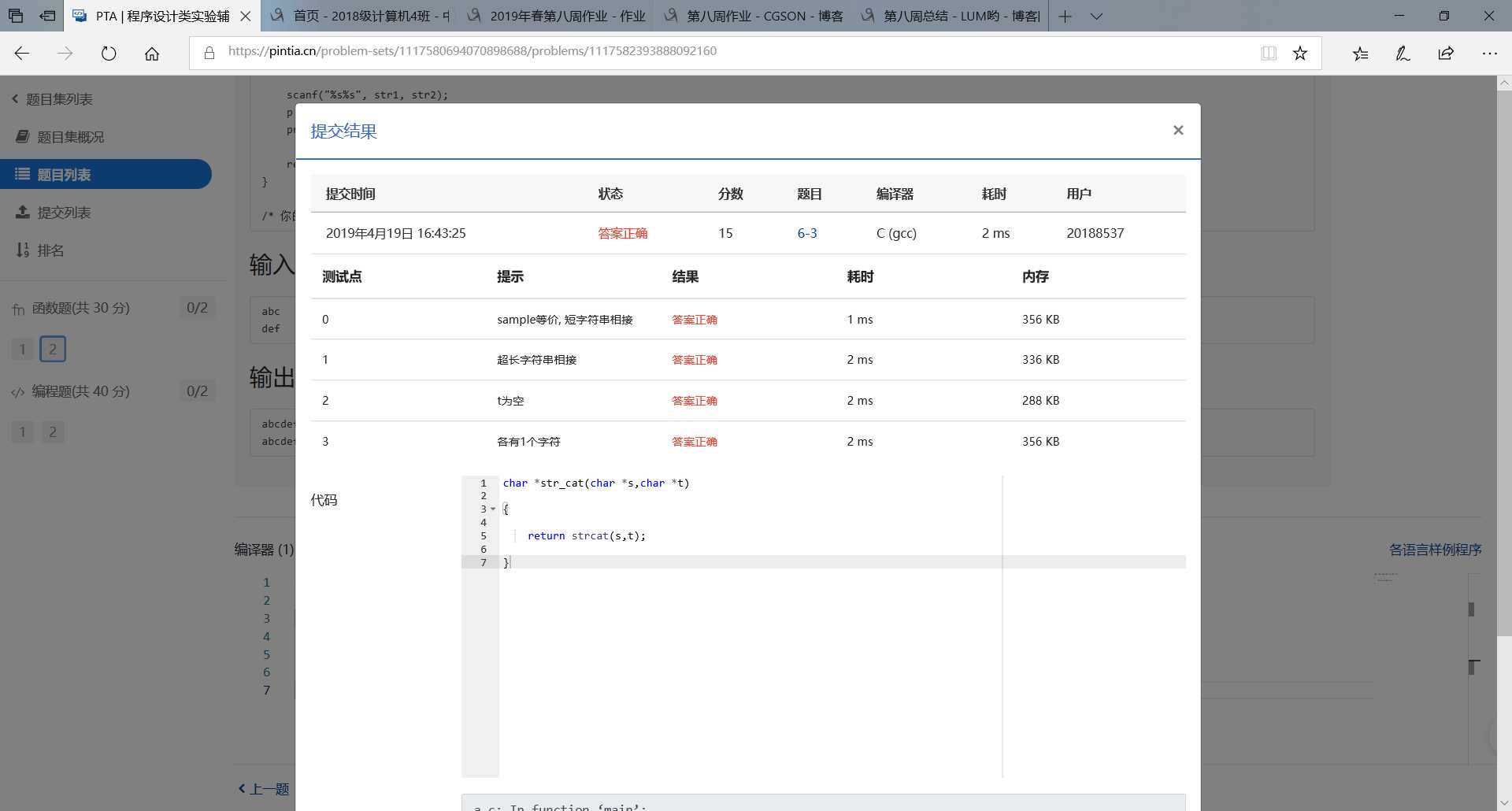Viewport: 1512px width, 811px height.
Task: Show the tab preview dropdown
Action: click(x=1096, y=16)
